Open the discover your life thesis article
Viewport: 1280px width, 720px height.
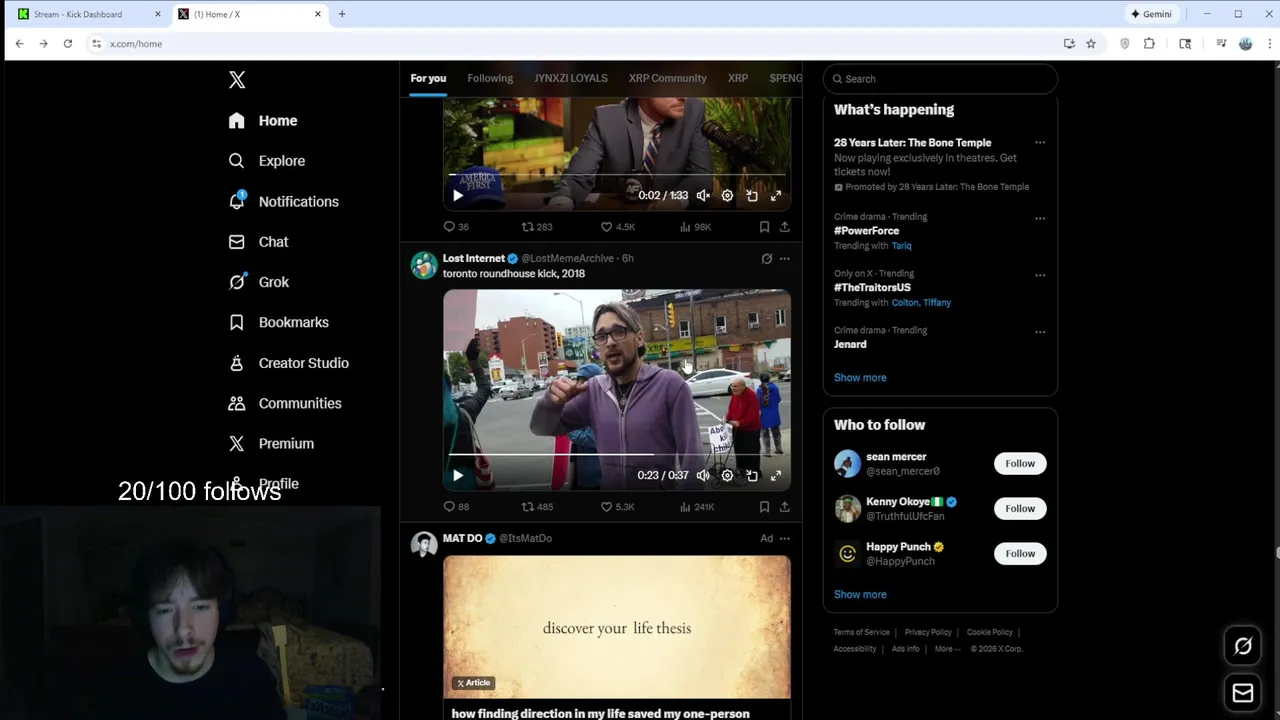617,628
